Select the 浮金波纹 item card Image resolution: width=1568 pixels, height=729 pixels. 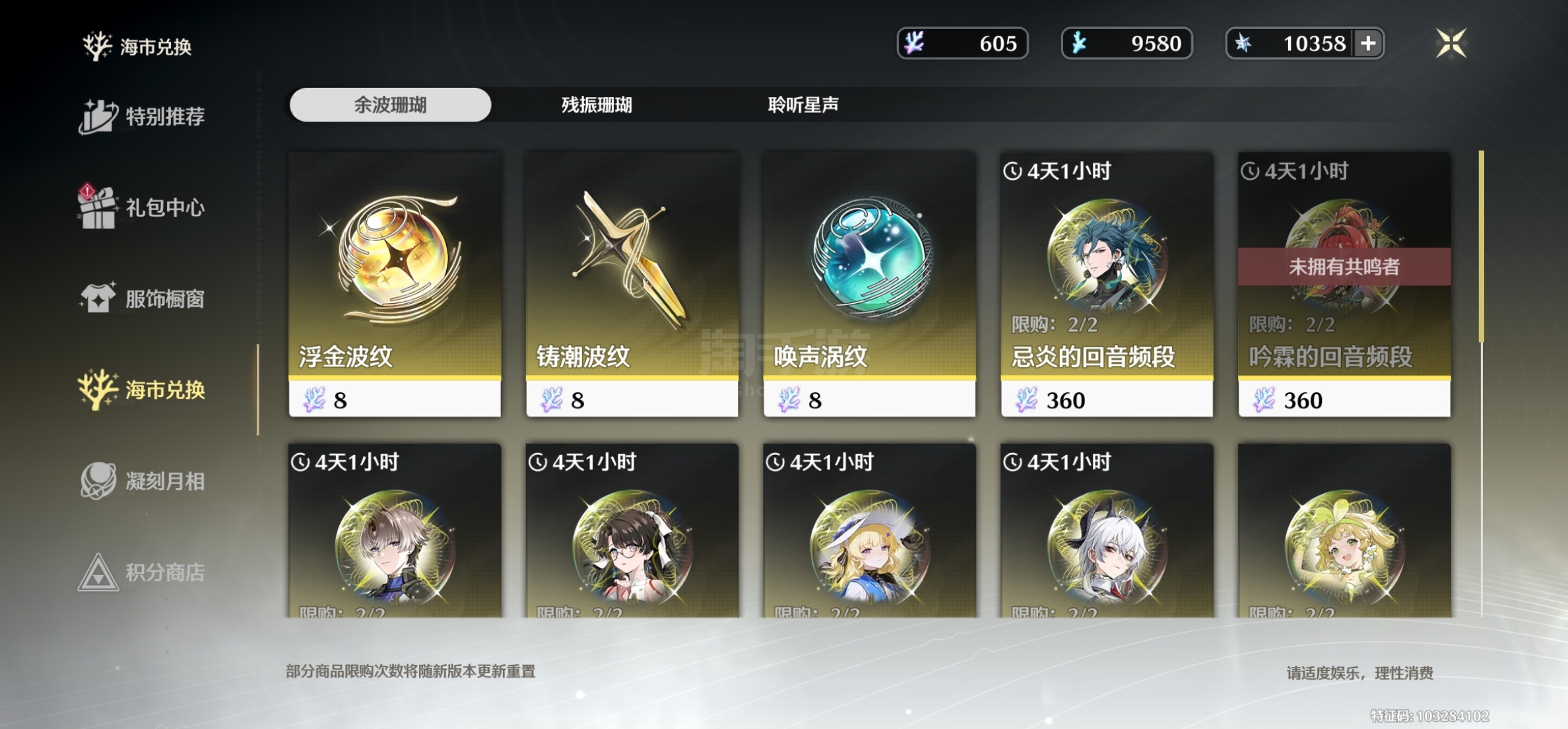pos(395,285)
